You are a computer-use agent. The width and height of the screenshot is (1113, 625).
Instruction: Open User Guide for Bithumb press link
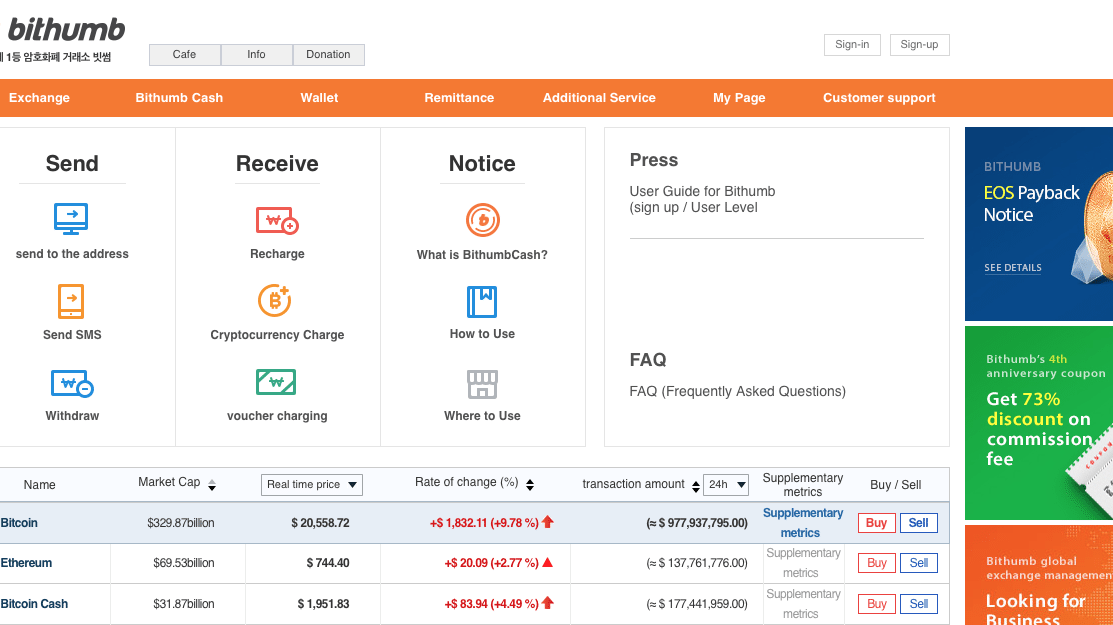coord(702,199)
